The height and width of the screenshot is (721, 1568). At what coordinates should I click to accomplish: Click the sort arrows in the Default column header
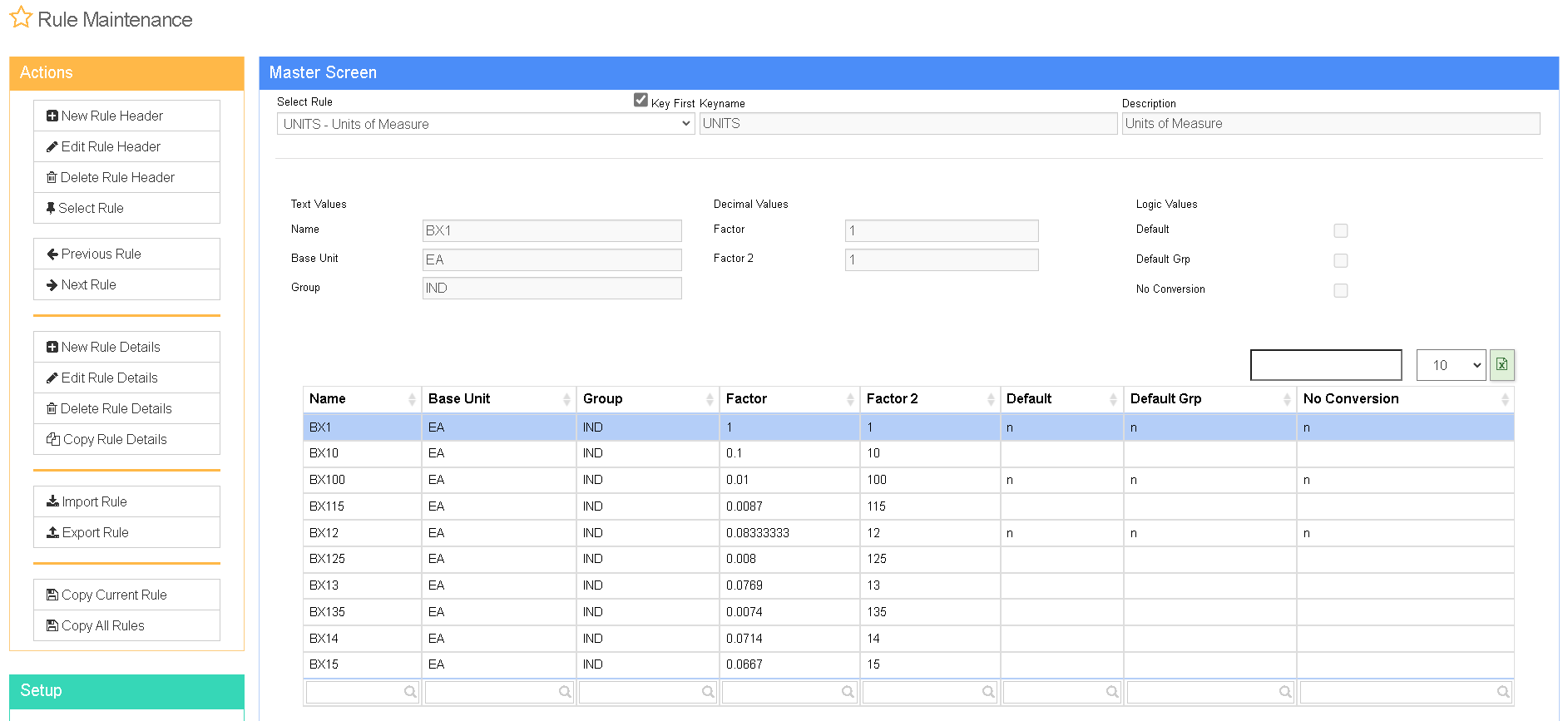(x=1113, y=399)
